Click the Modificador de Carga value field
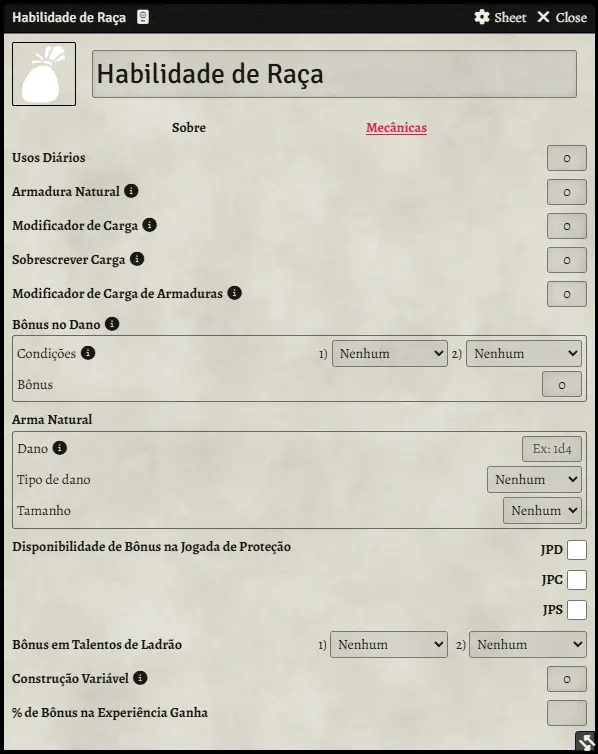The height and width of the screenshot is (754, 598). pos(567,226)
